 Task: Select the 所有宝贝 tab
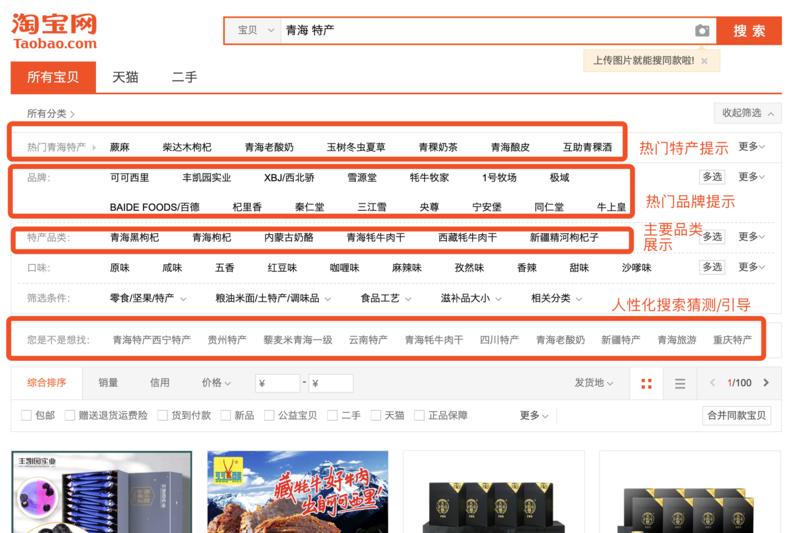(x=53, y=77)
